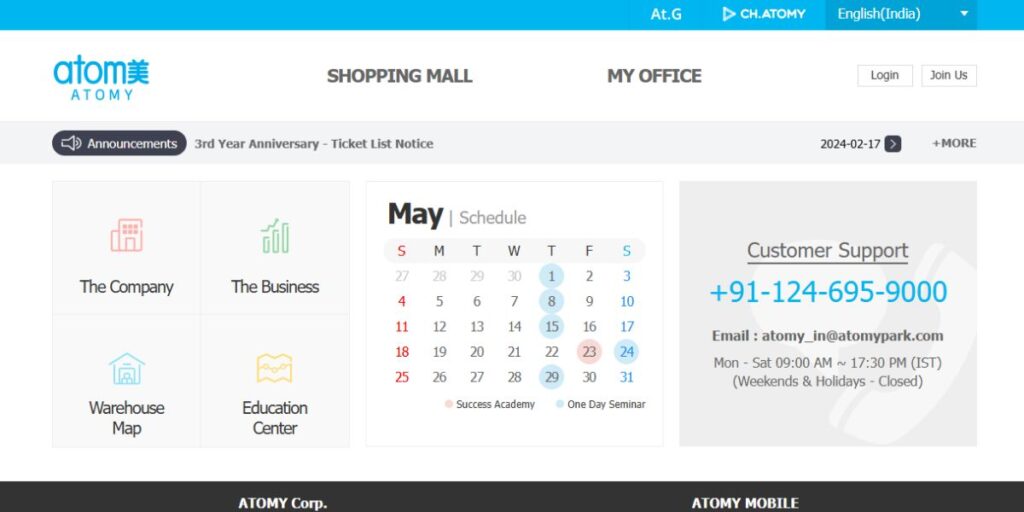
Task: Click calendar date 4
Action: tap(402, 302)
